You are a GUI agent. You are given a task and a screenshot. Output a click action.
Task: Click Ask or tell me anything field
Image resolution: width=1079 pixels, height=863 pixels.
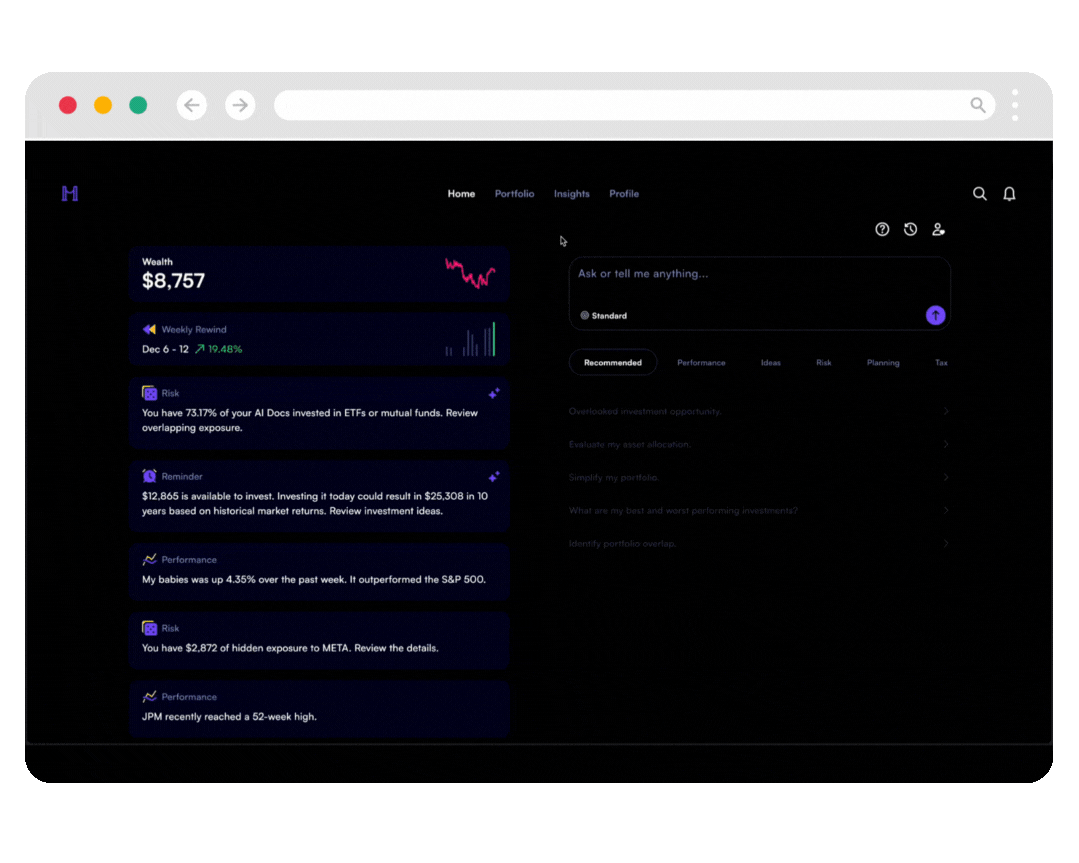pos(759,294)
